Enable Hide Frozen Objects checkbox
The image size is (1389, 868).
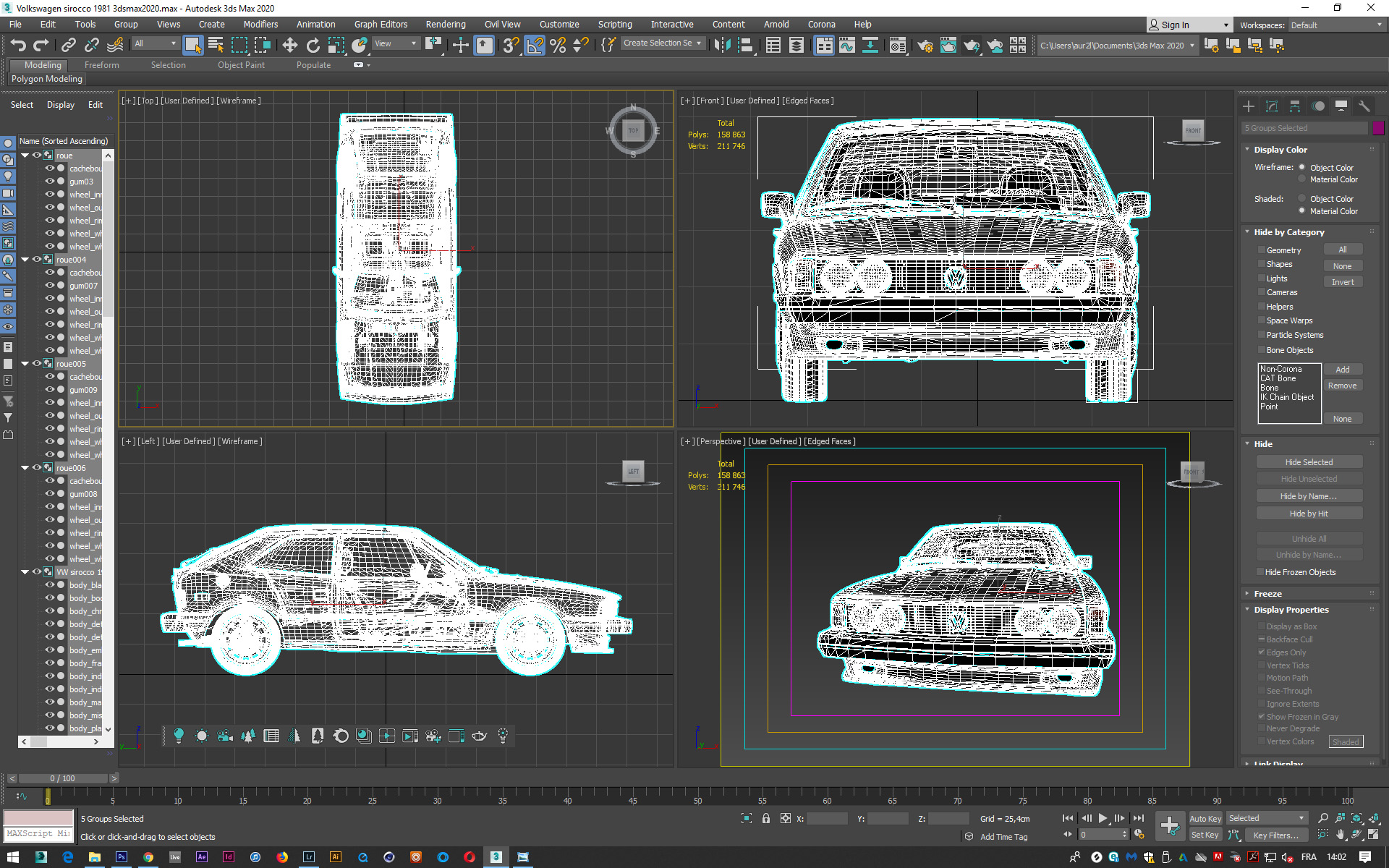click(x=1260, y=572)
